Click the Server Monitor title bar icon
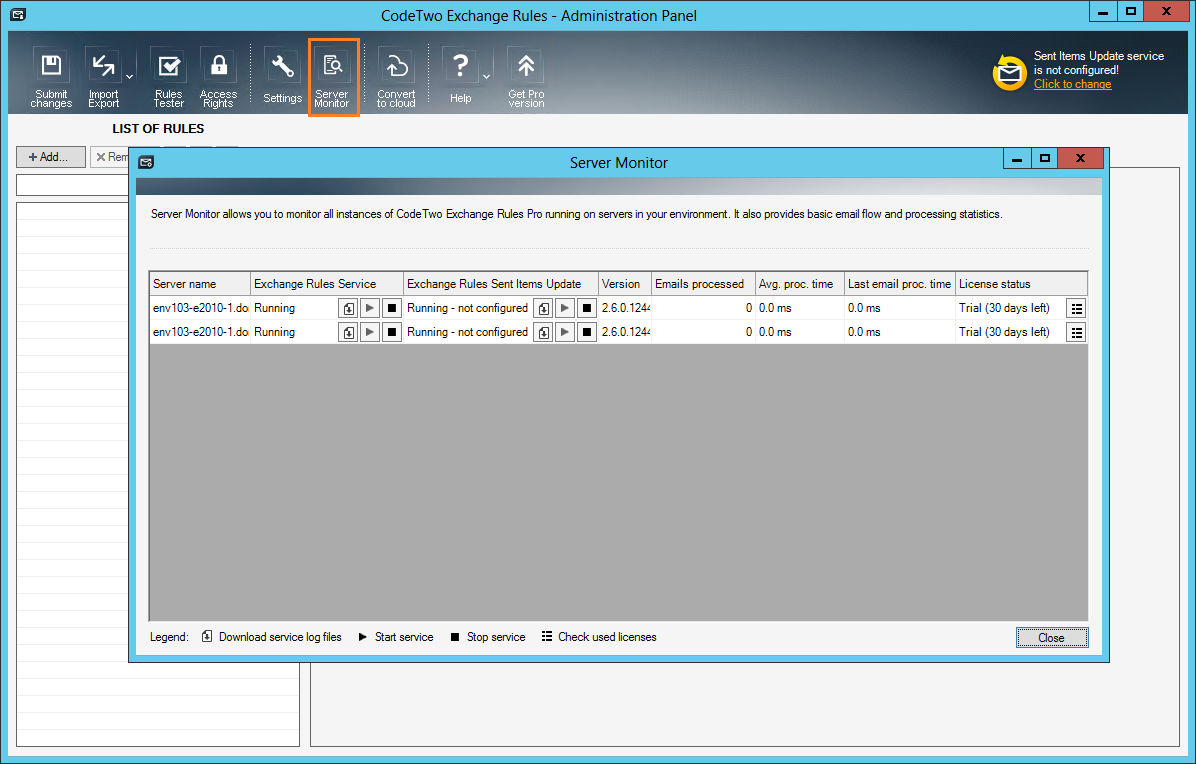Screen dimensions: 1196x764 [x=146, y=162]
